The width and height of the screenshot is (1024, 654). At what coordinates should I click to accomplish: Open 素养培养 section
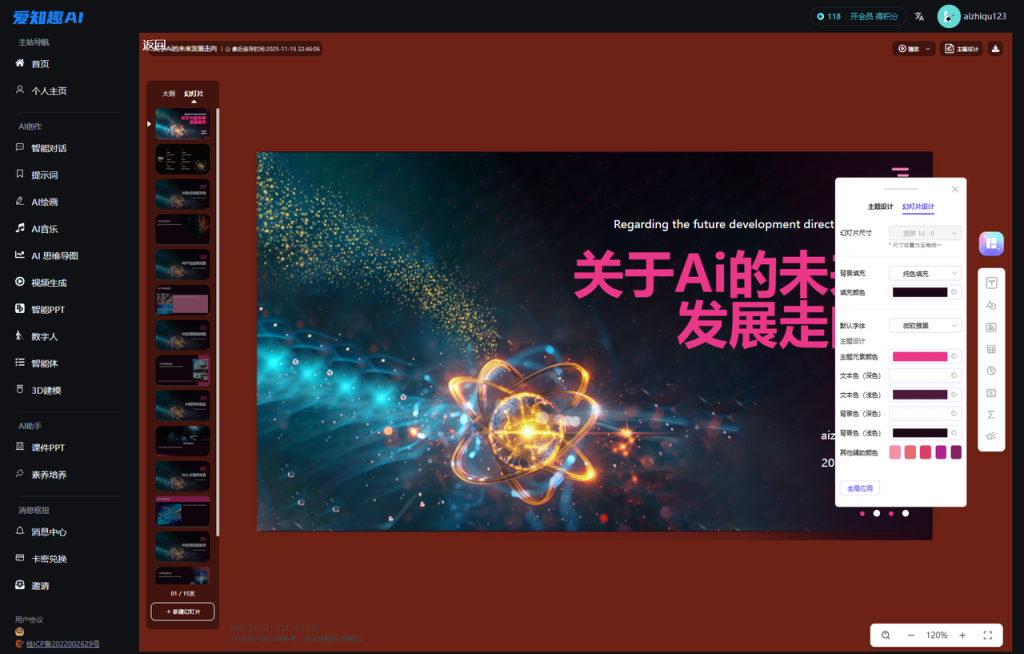49,475
